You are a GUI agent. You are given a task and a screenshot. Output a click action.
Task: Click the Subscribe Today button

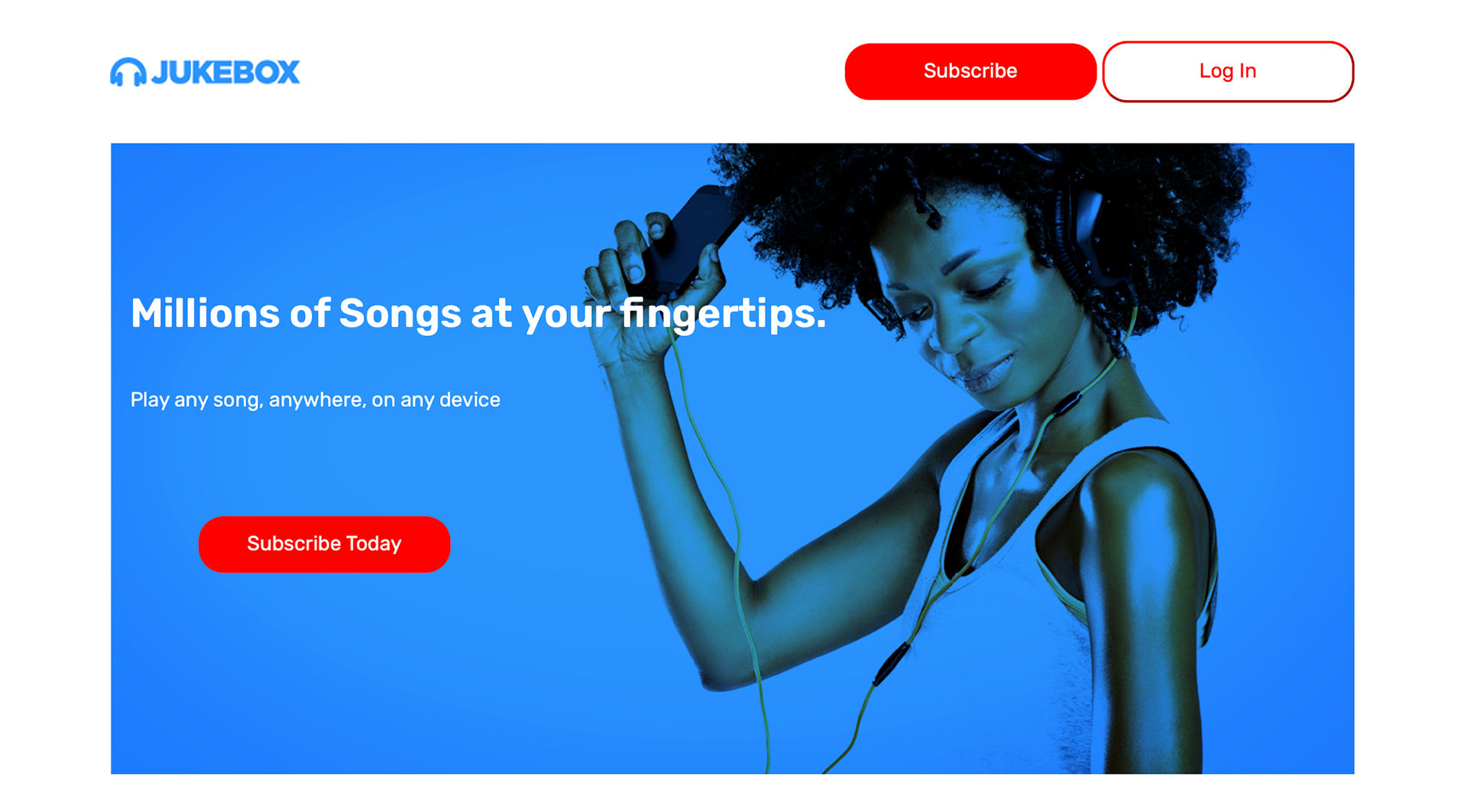(x=324, y=544)
